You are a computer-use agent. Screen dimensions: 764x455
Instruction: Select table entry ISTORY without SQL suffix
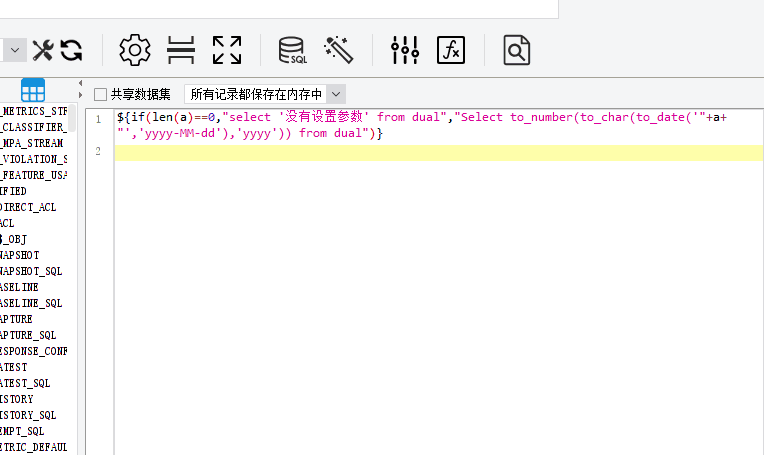17,399
